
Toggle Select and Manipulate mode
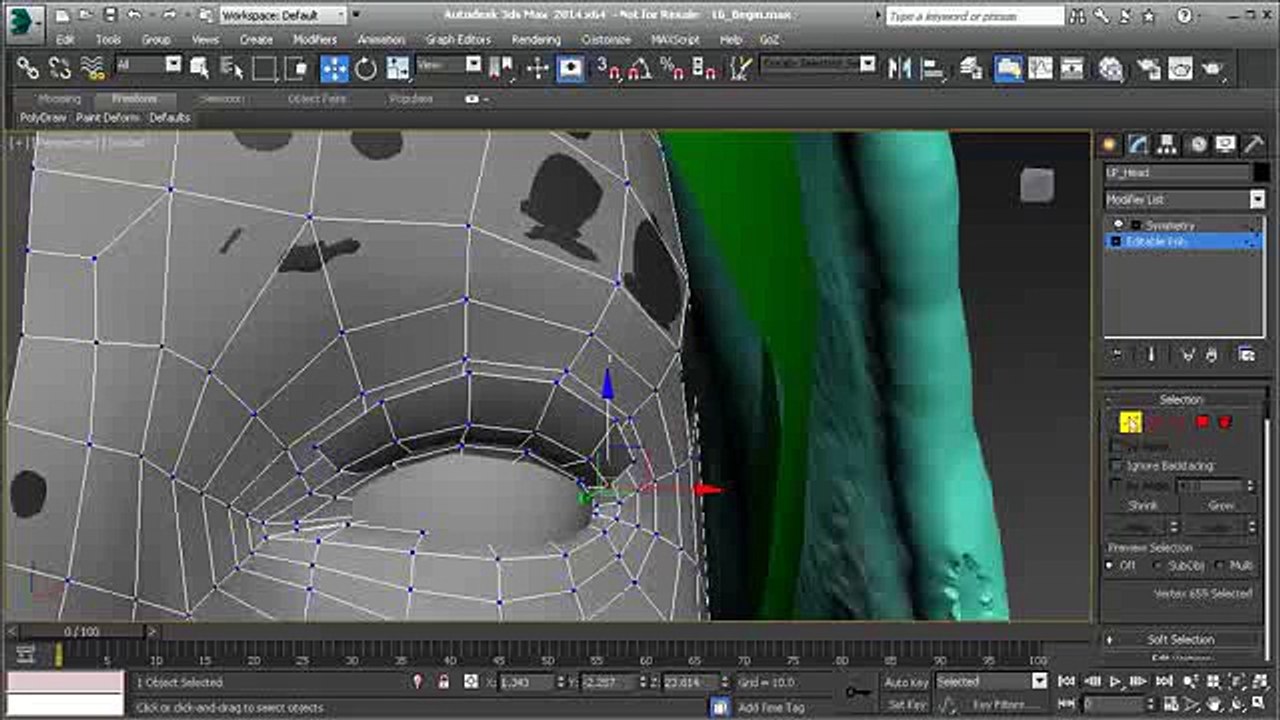(538, 68)
